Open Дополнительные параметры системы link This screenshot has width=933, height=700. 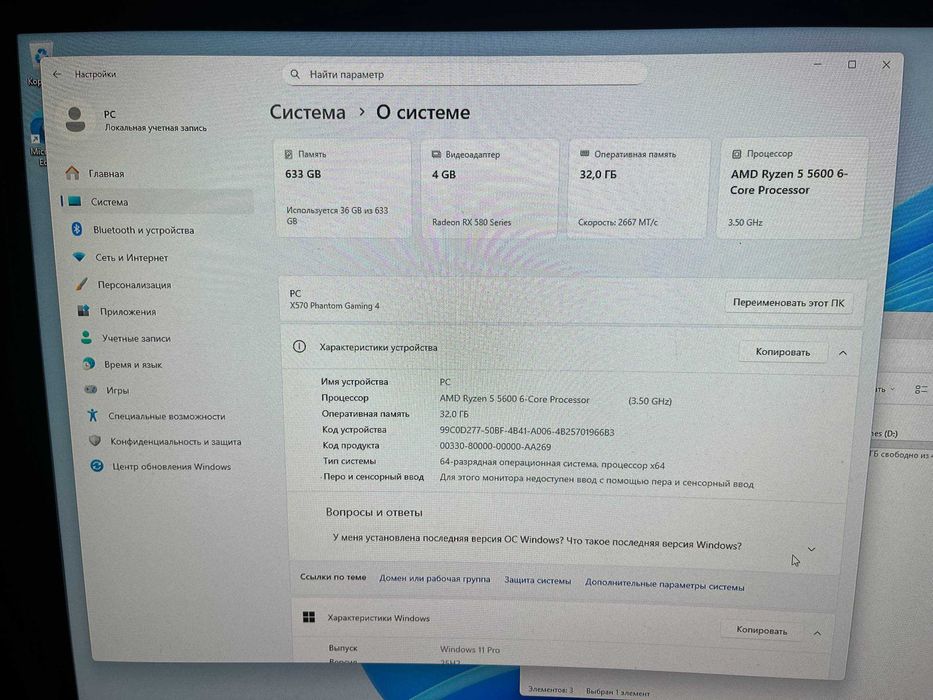click(664, 585)
